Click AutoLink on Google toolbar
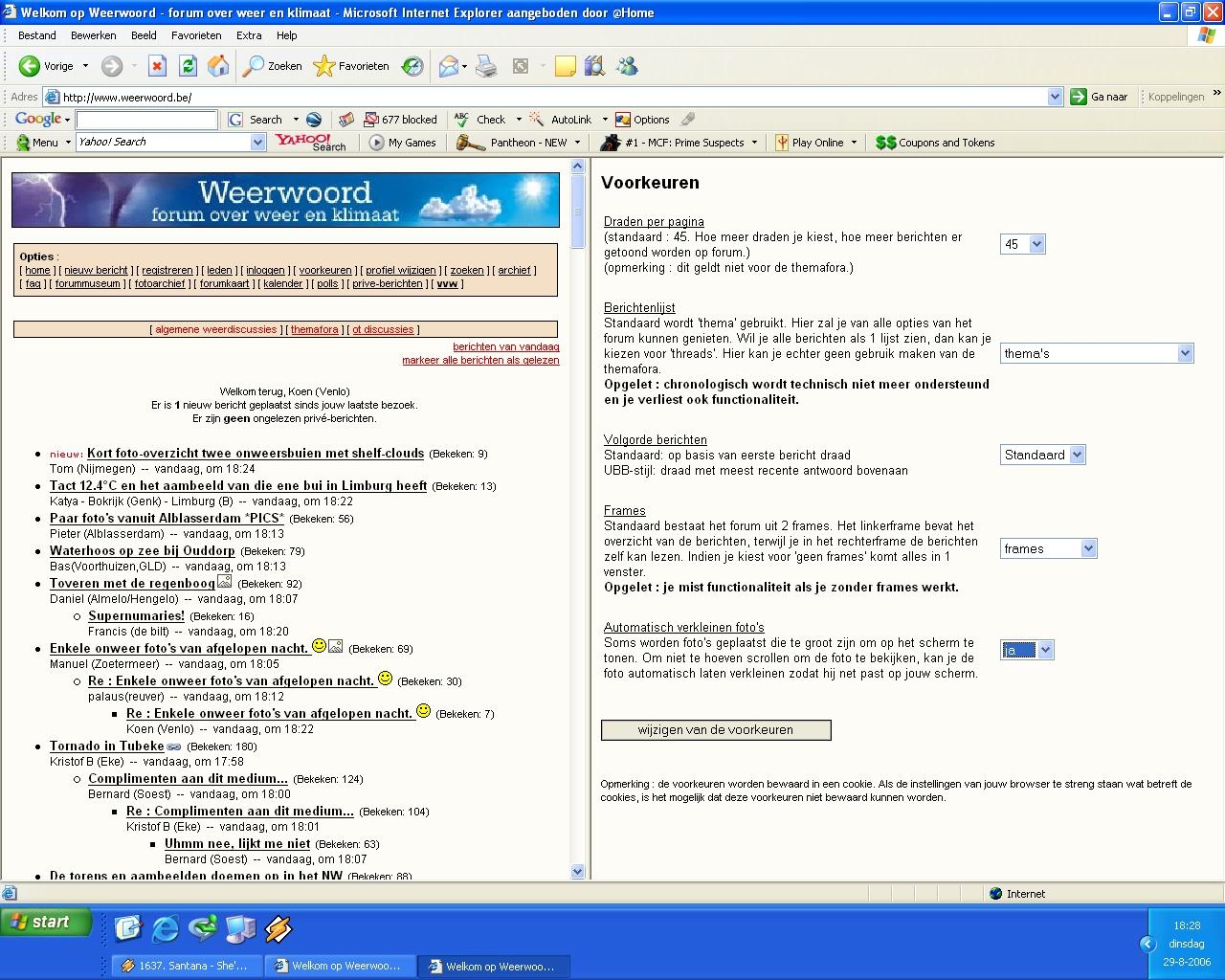This screenshot has width=1225, height=980. click(563, 120)
